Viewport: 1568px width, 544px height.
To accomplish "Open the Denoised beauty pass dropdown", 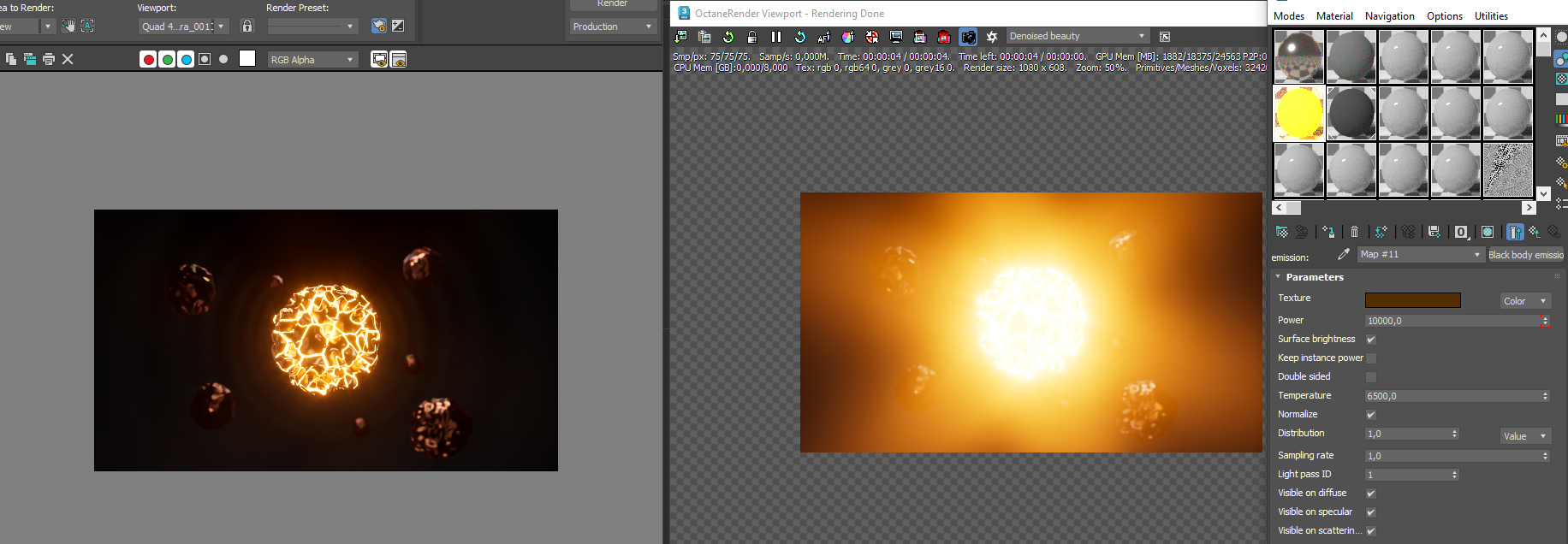I will [1078, 36].
